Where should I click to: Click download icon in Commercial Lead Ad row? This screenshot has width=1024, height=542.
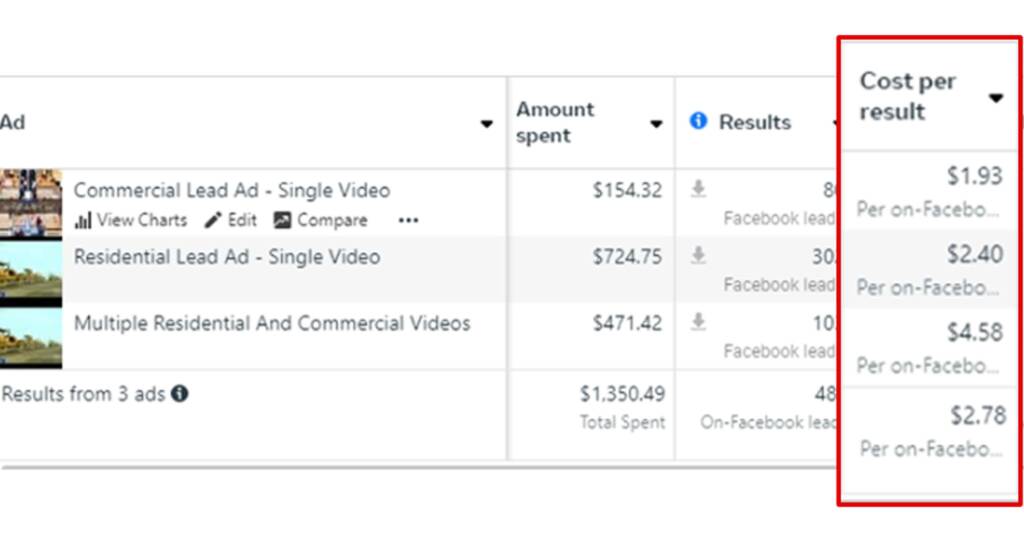click(x=698, y=189)
